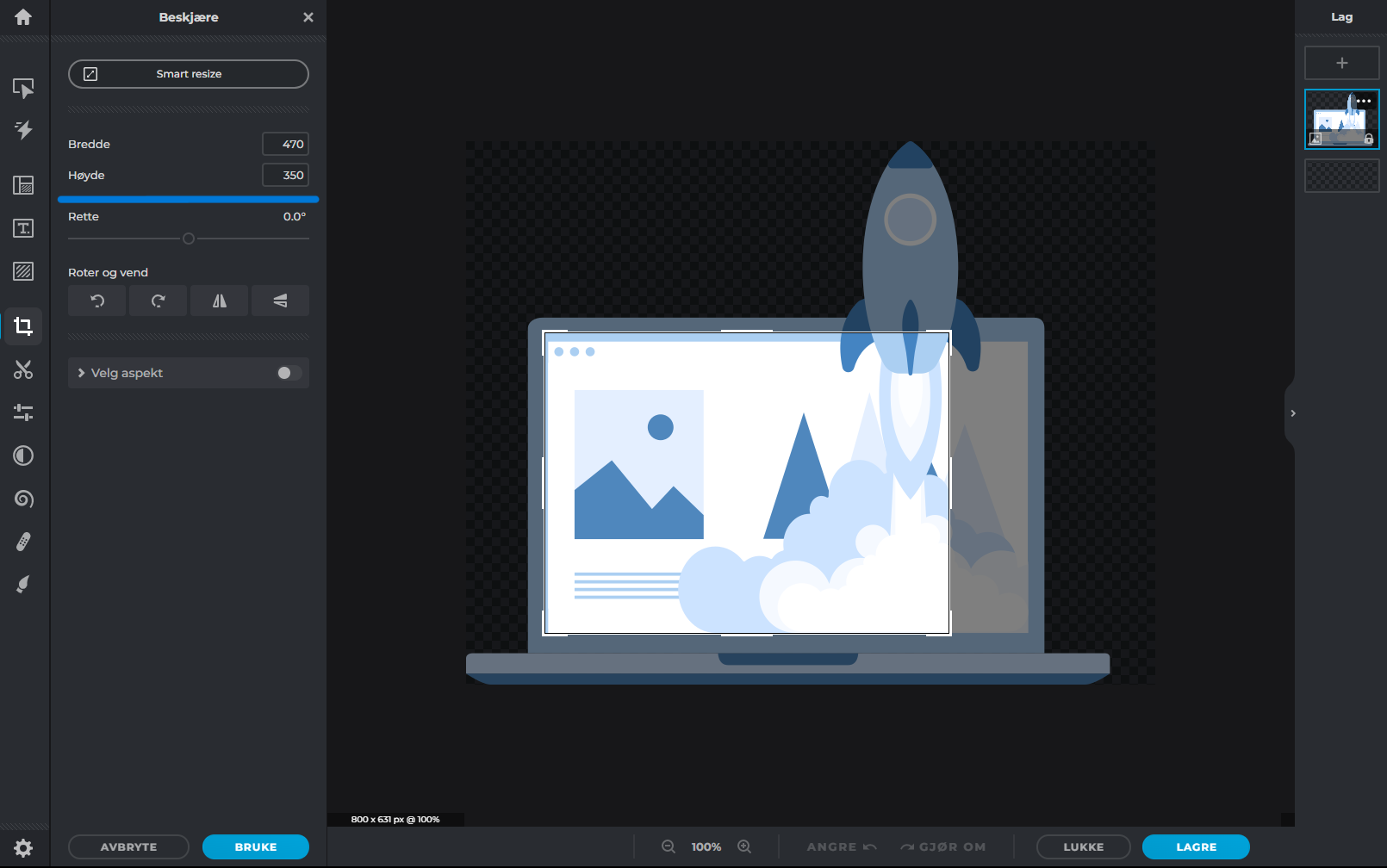Add a new layer with plus button
The image size is (1387, 868).
click(1341, 63)
